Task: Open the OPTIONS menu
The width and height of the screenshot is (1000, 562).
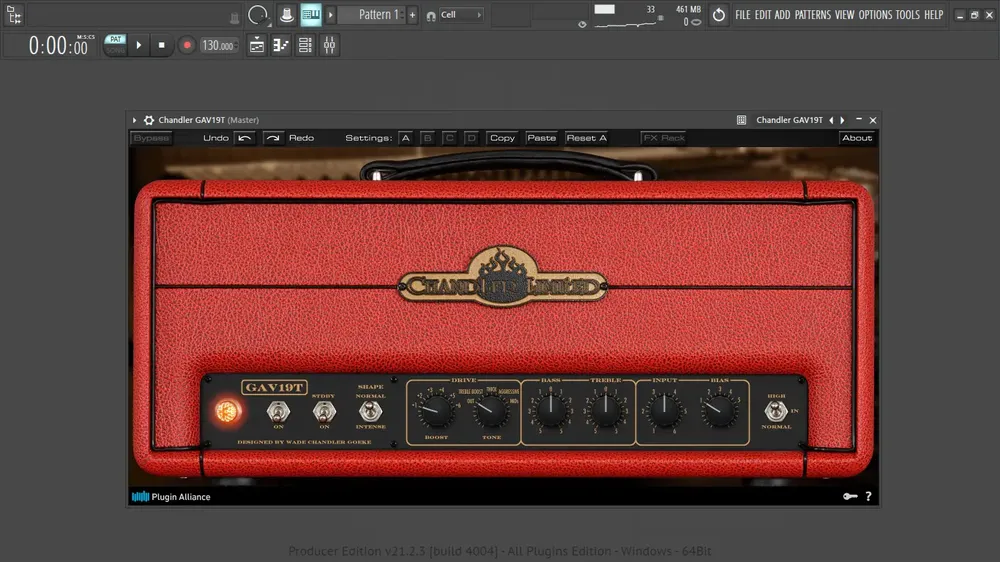Action: tap(875, 15)
